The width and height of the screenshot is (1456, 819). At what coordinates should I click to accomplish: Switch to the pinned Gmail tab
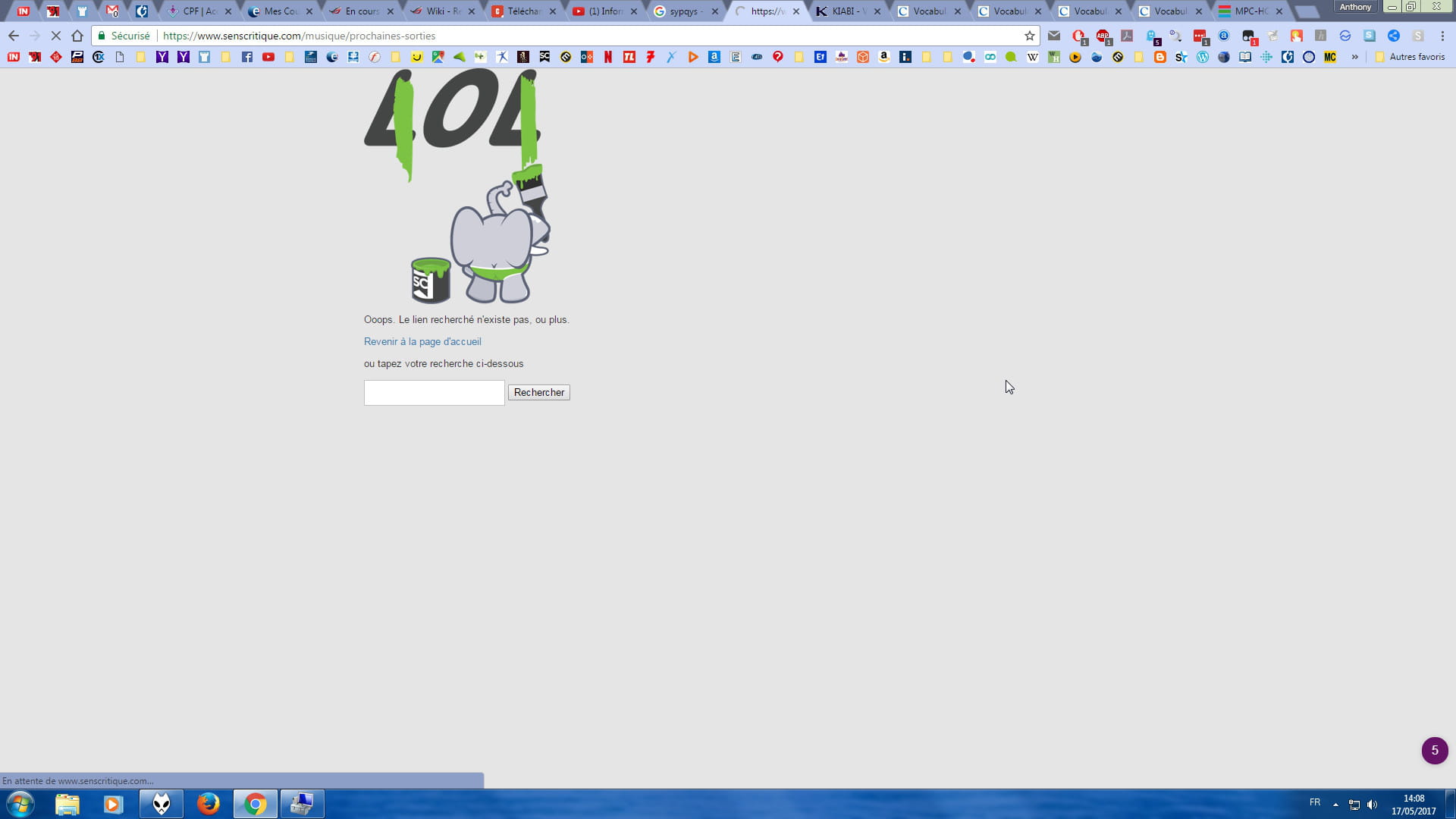(112, 11)
